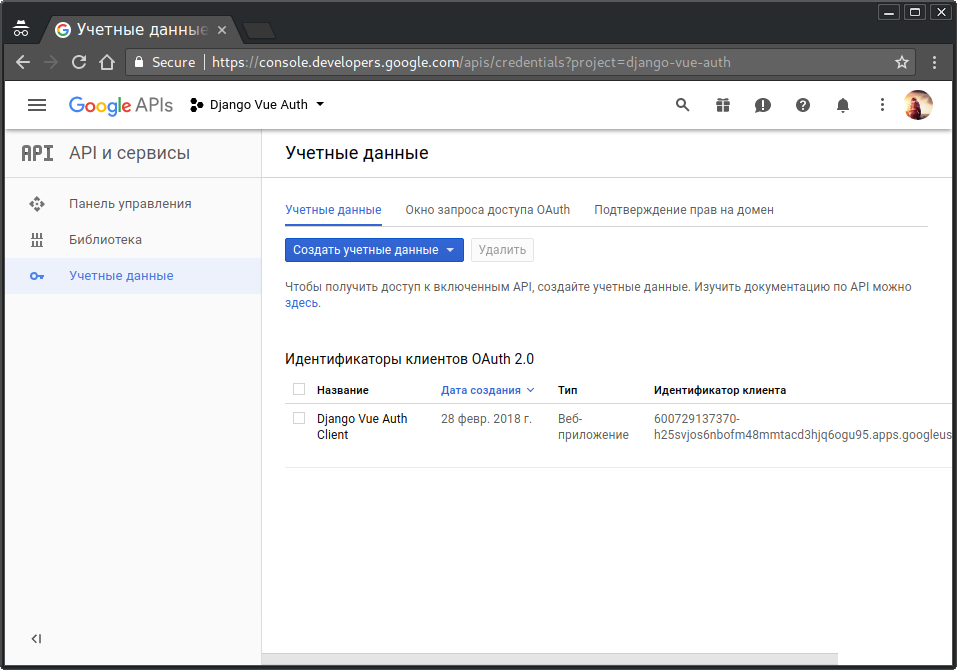Click the user profile avatar
The height and width of the screenshot is (670, 957).
coord(918,105)
